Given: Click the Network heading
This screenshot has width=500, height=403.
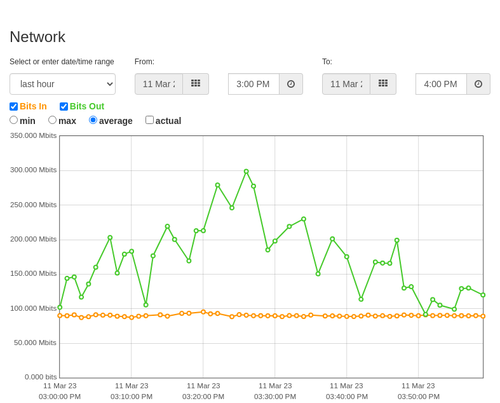Looking at the screenshot, I should pos(38,37).
